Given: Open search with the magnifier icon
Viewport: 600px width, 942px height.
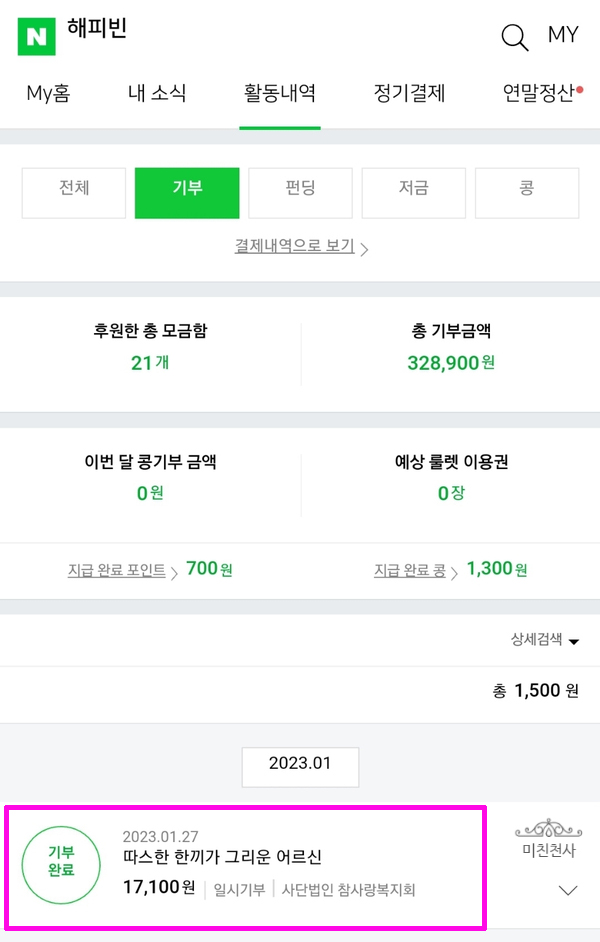Looking at the screenshot, I should (x=514, y=38).
